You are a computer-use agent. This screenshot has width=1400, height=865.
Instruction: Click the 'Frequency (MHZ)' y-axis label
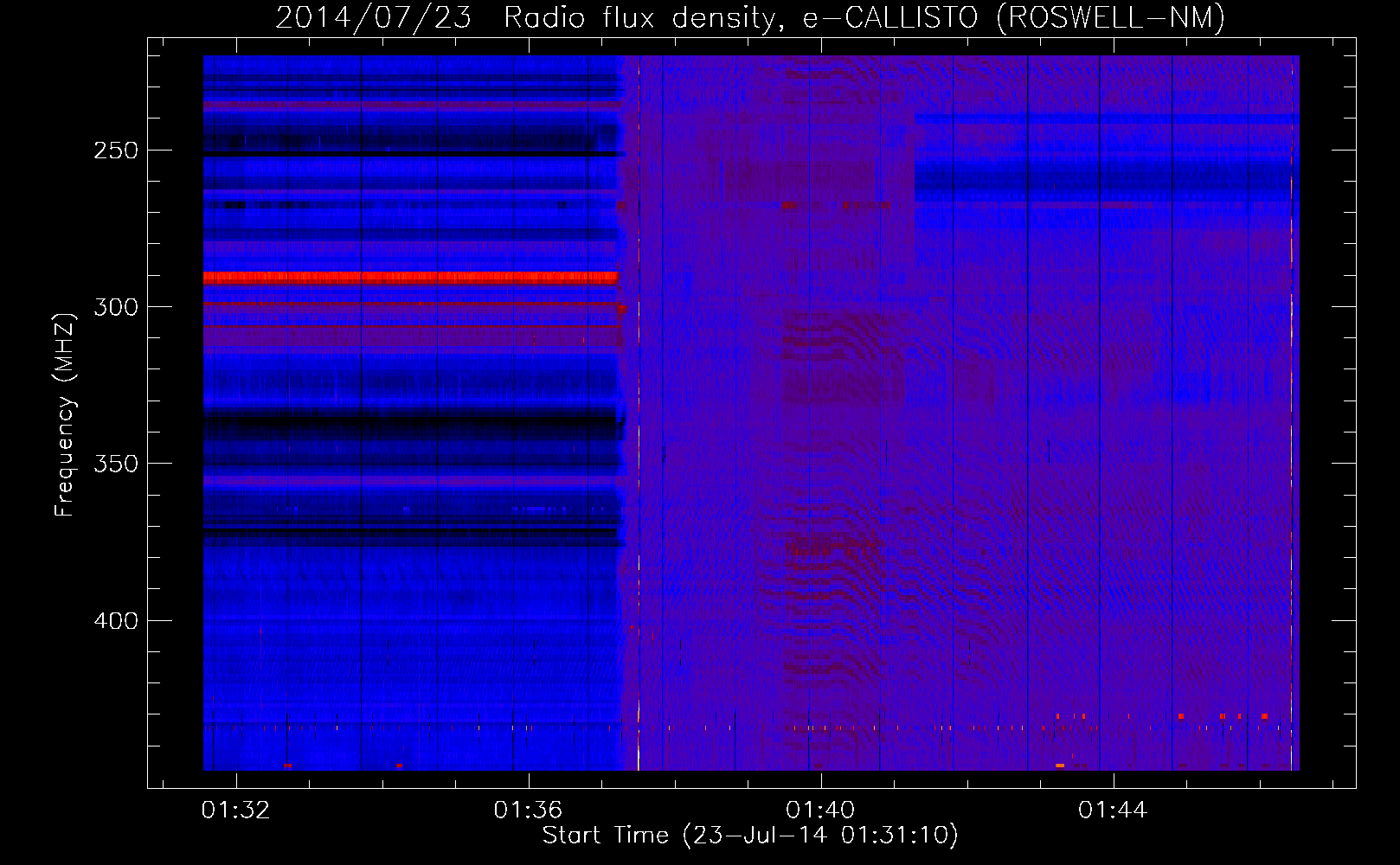coord(65,414)
